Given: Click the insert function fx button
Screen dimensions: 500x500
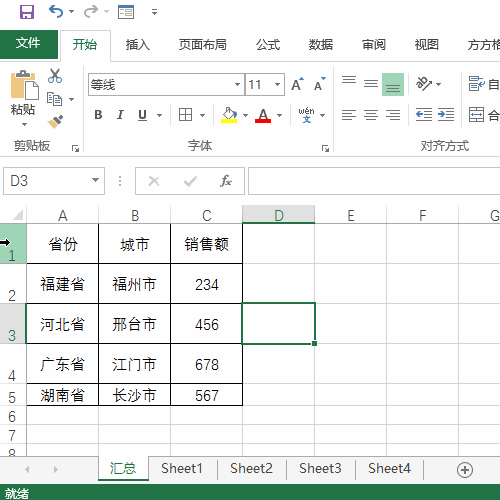Looking at the screenshot, I should click(226, 181).
